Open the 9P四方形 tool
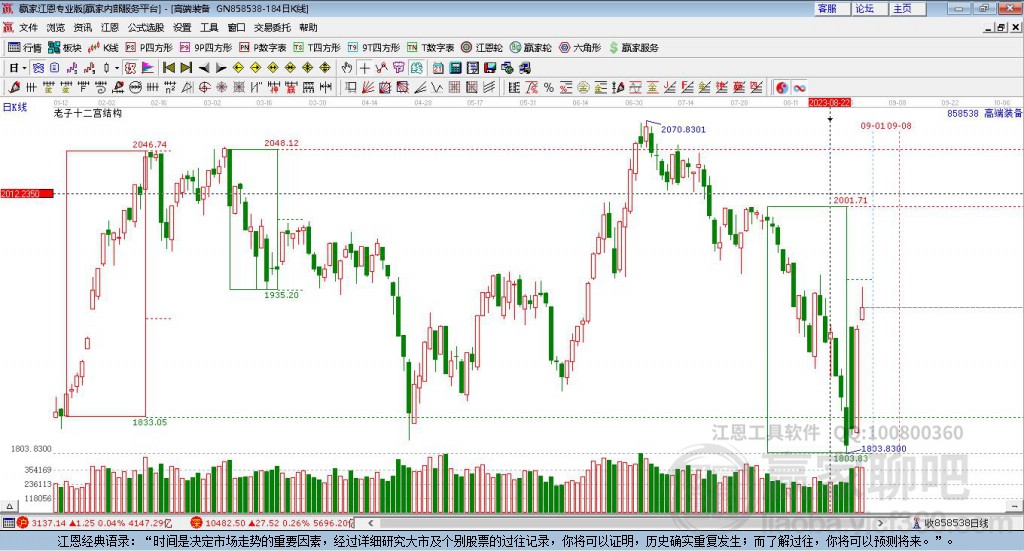Screen dimensions: 1024x551 click(206, 48)
